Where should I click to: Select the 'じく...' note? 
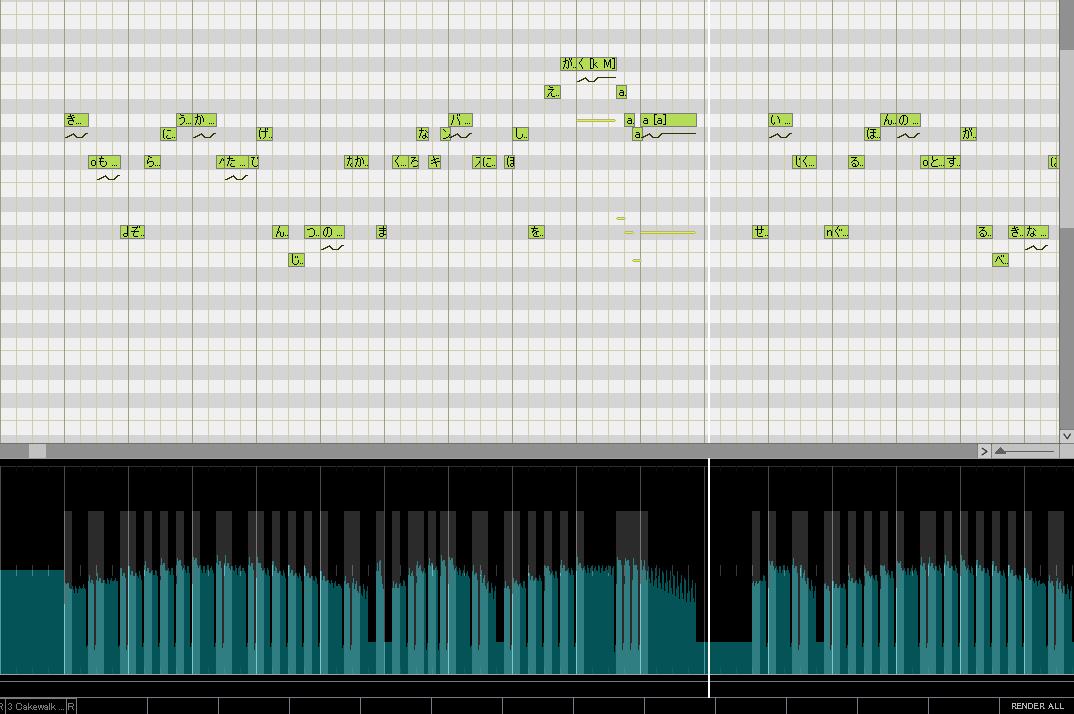click(804, 162)
